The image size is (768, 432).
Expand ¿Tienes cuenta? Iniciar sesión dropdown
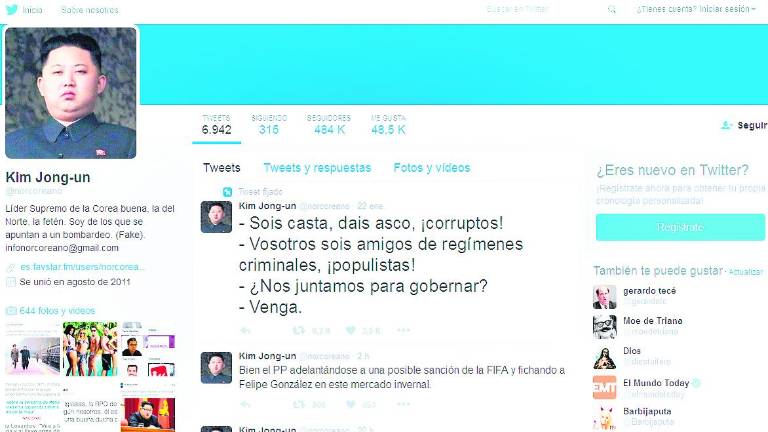point(696,9)
